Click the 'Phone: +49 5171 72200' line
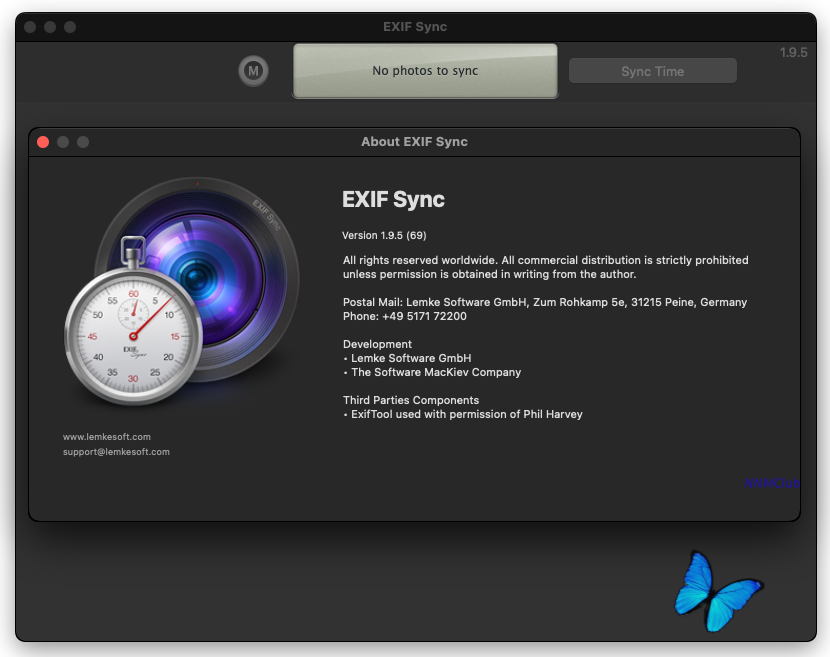Viewport: 830px width, 657px height. (405, 316)
